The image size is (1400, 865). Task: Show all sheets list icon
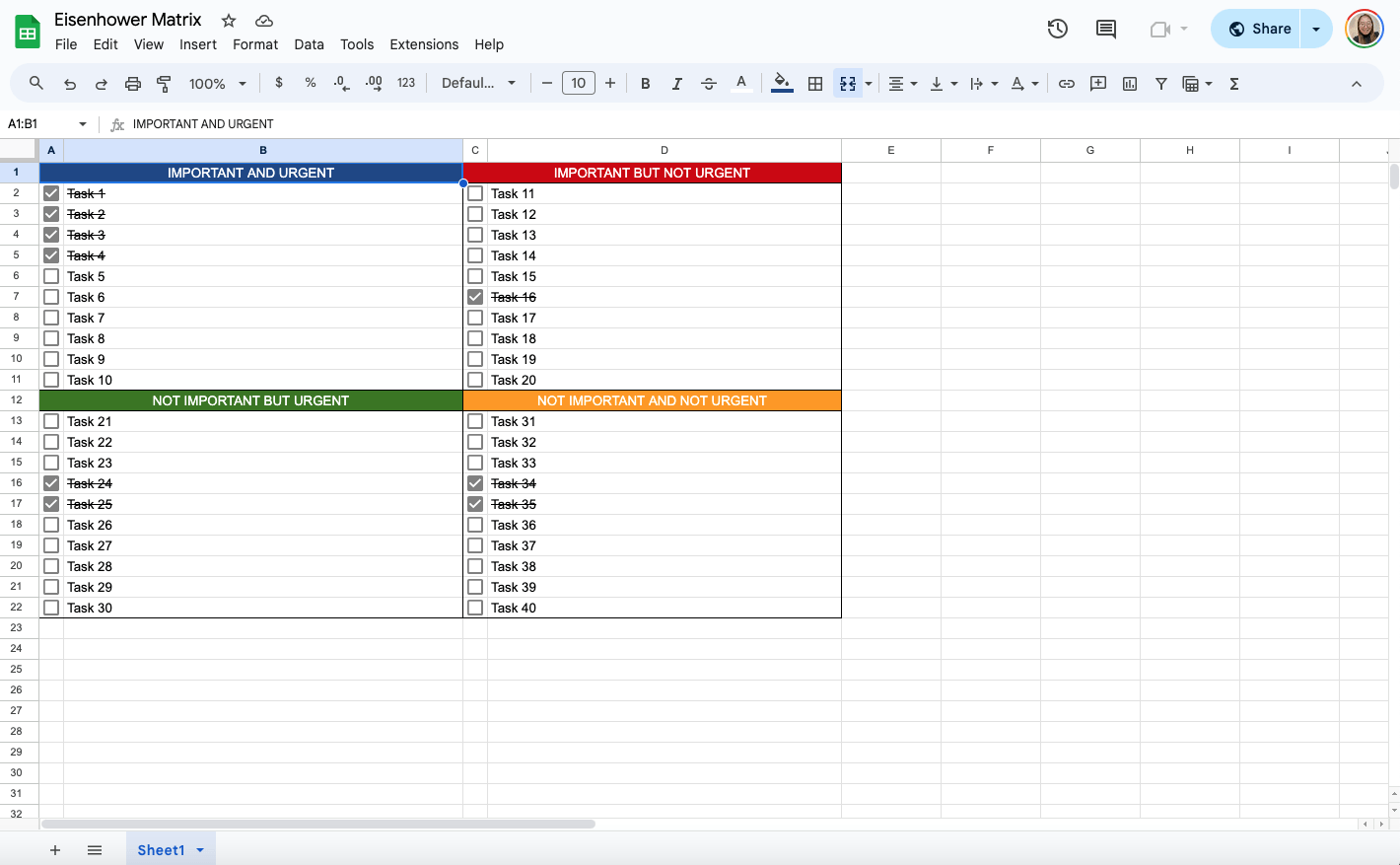coord(95,850)
